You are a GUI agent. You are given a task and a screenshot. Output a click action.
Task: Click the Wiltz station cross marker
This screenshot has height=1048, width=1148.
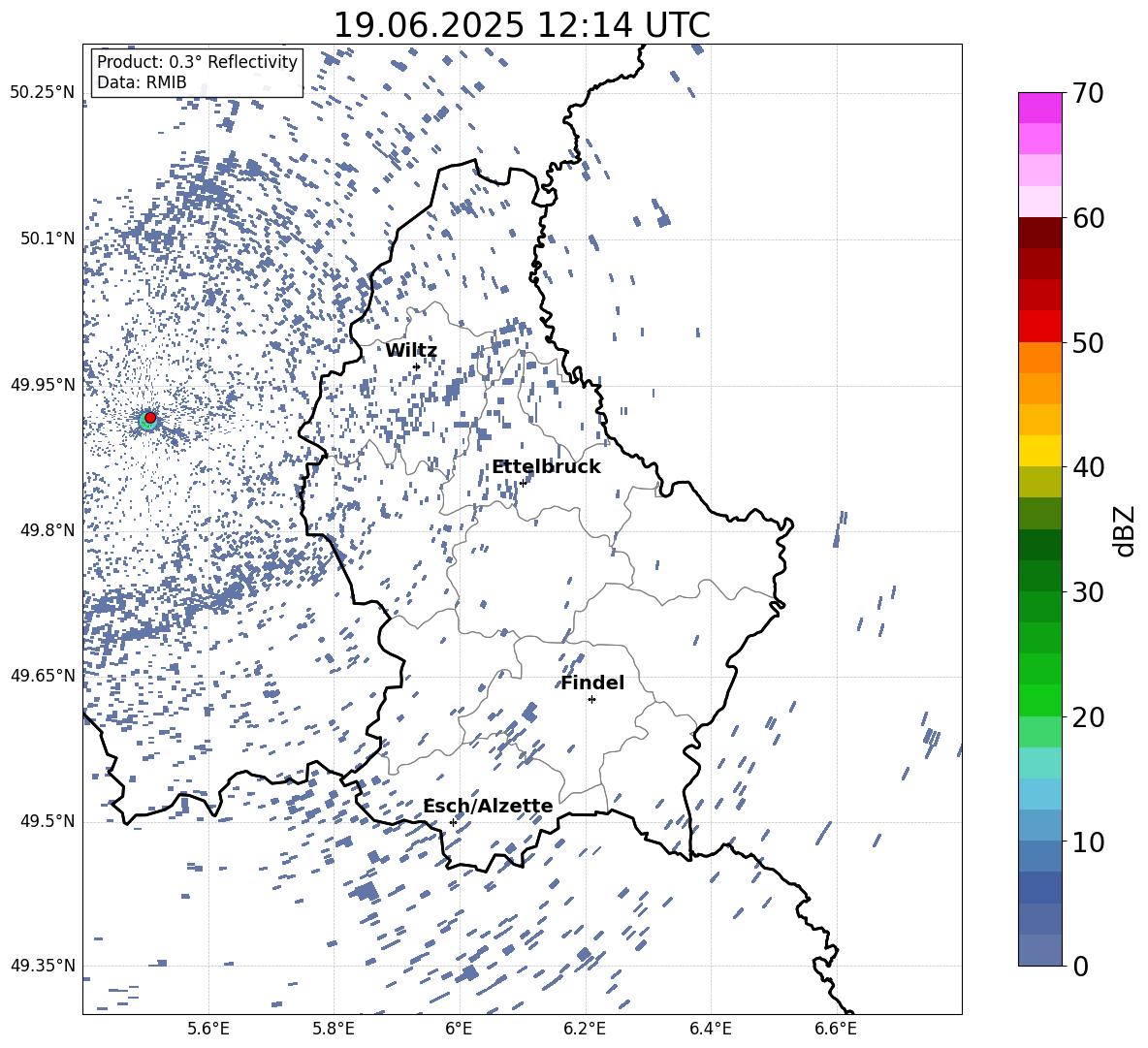click(x=417, y=366)
